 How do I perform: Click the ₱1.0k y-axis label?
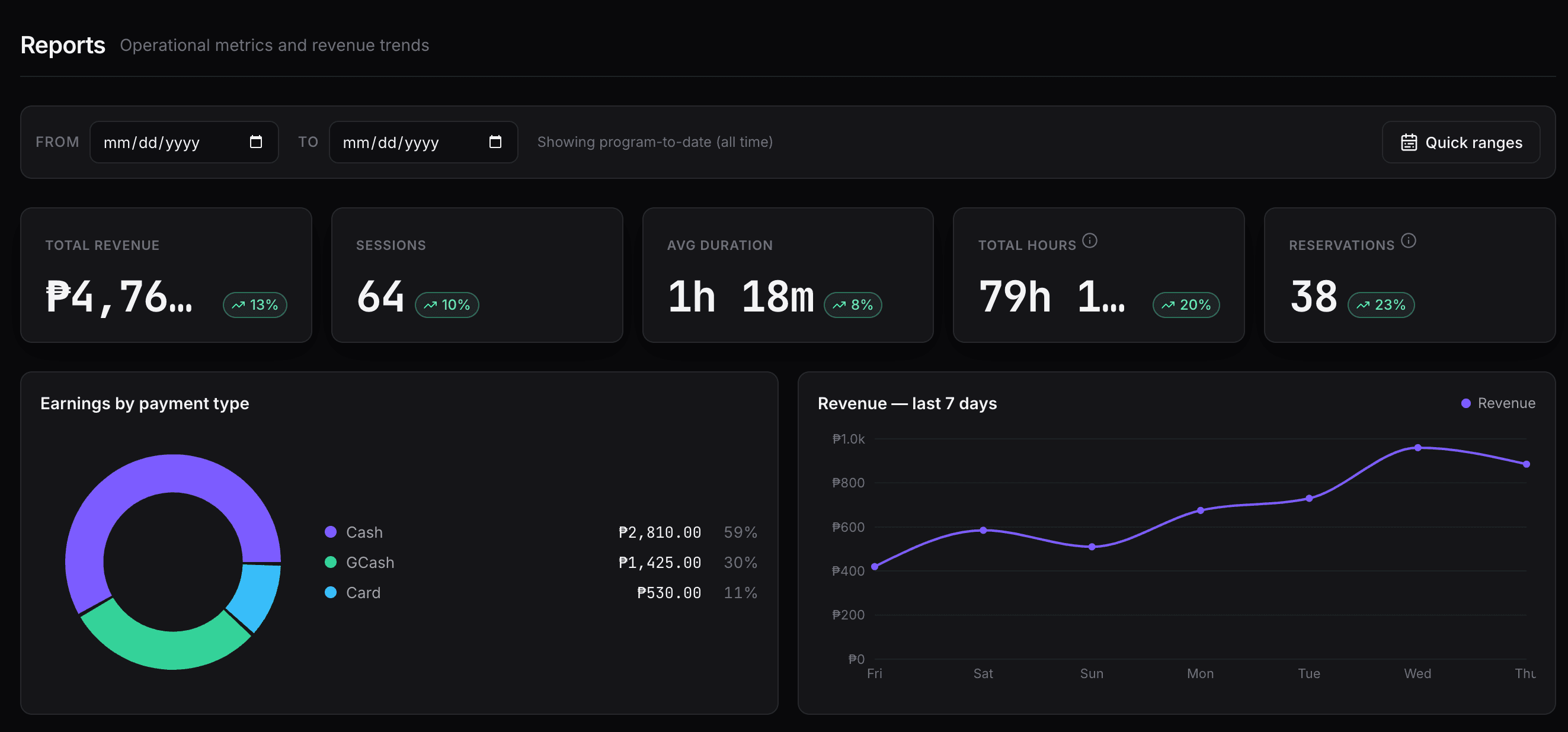[849, 439]
